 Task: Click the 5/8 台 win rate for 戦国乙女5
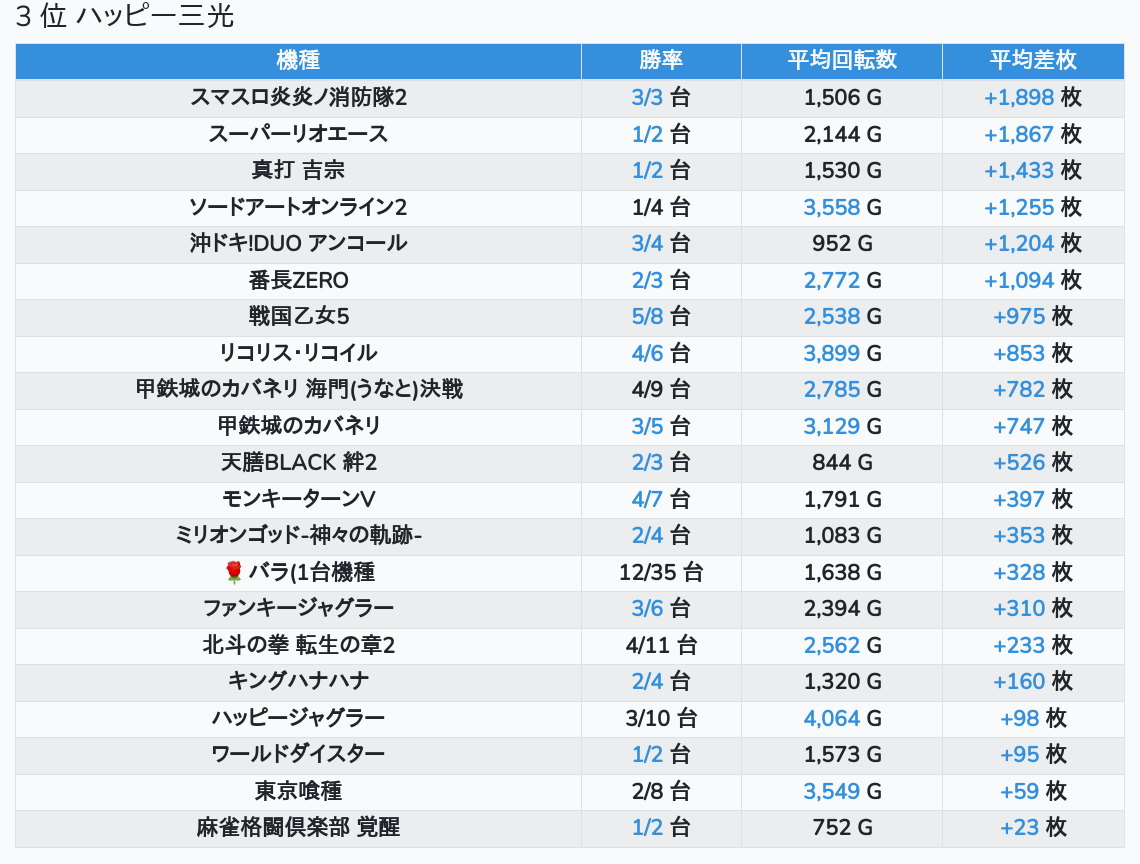click(661, 316)
